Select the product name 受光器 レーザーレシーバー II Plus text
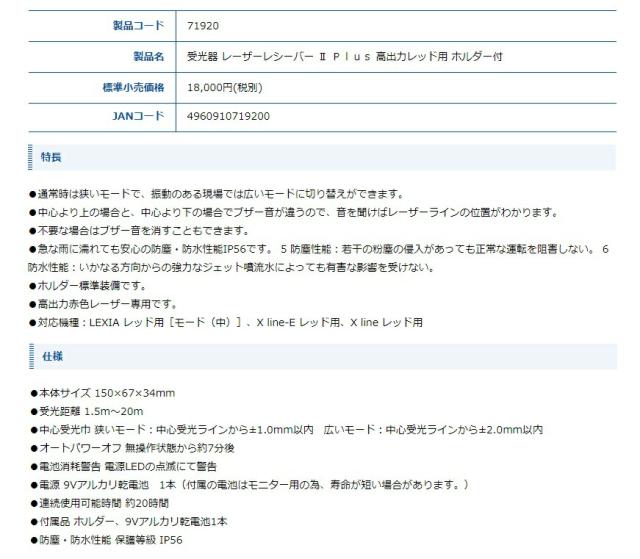640x559 pixels. coord(344,56)
